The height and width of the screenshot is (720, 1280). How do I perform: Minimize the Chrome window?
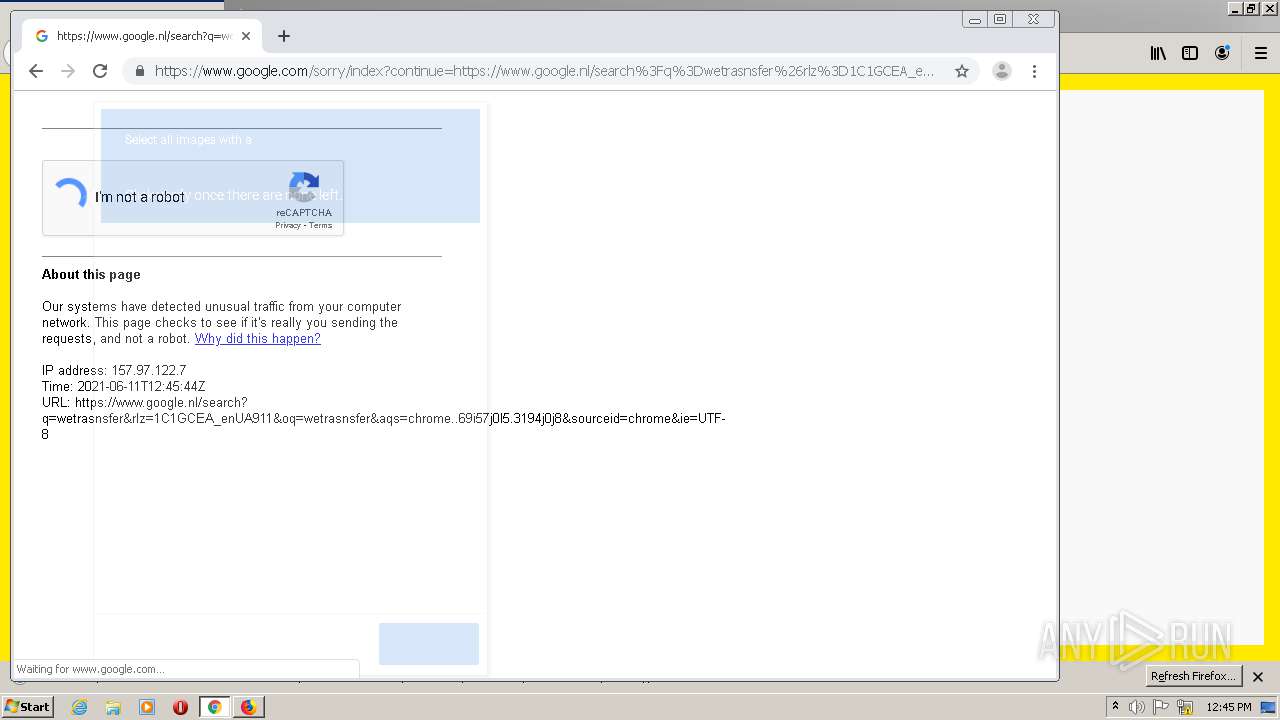click(x=975, y=19)
